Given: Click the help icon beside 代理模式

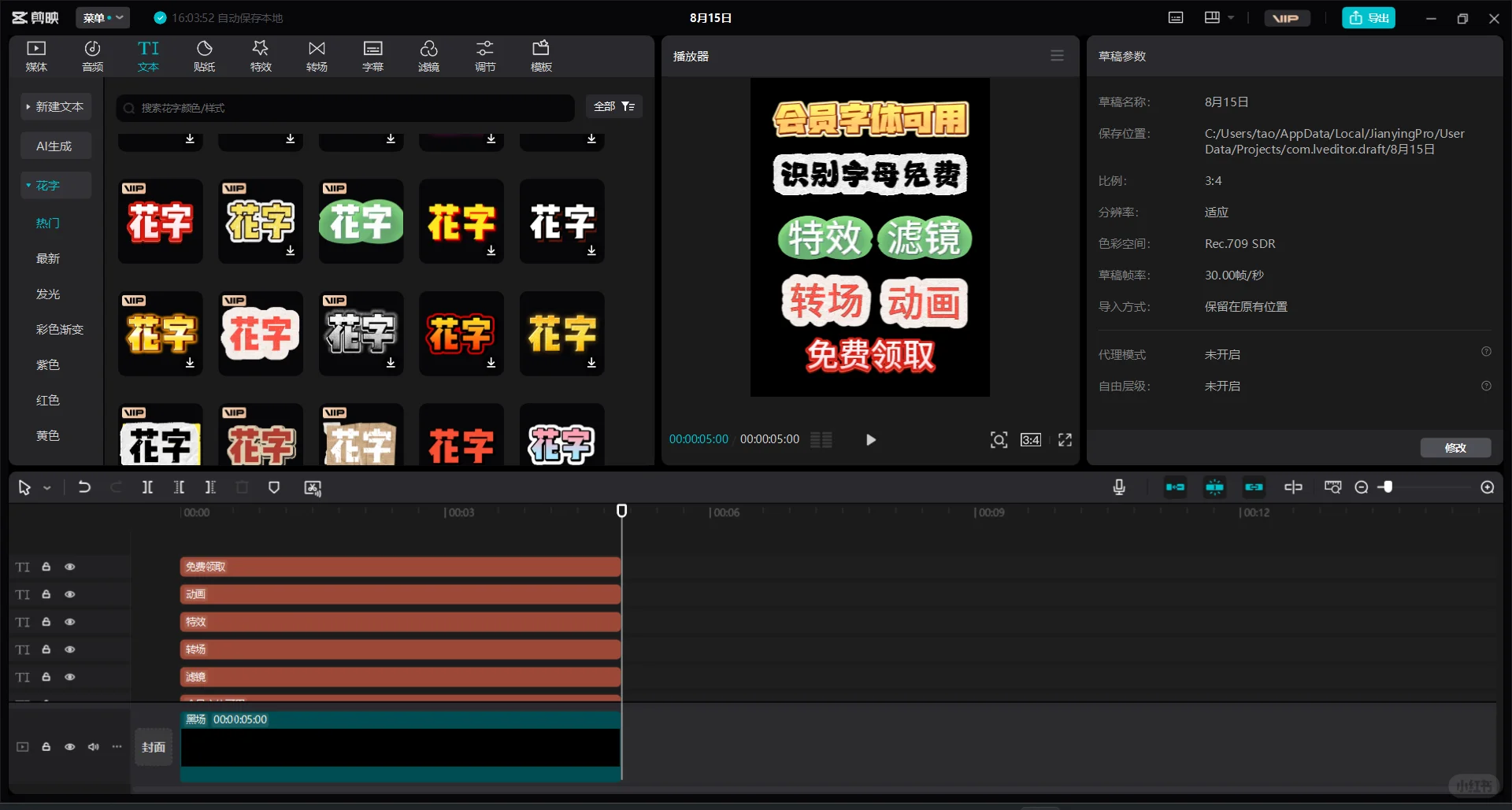Looking at the screenshot, I should (1486, 352).
